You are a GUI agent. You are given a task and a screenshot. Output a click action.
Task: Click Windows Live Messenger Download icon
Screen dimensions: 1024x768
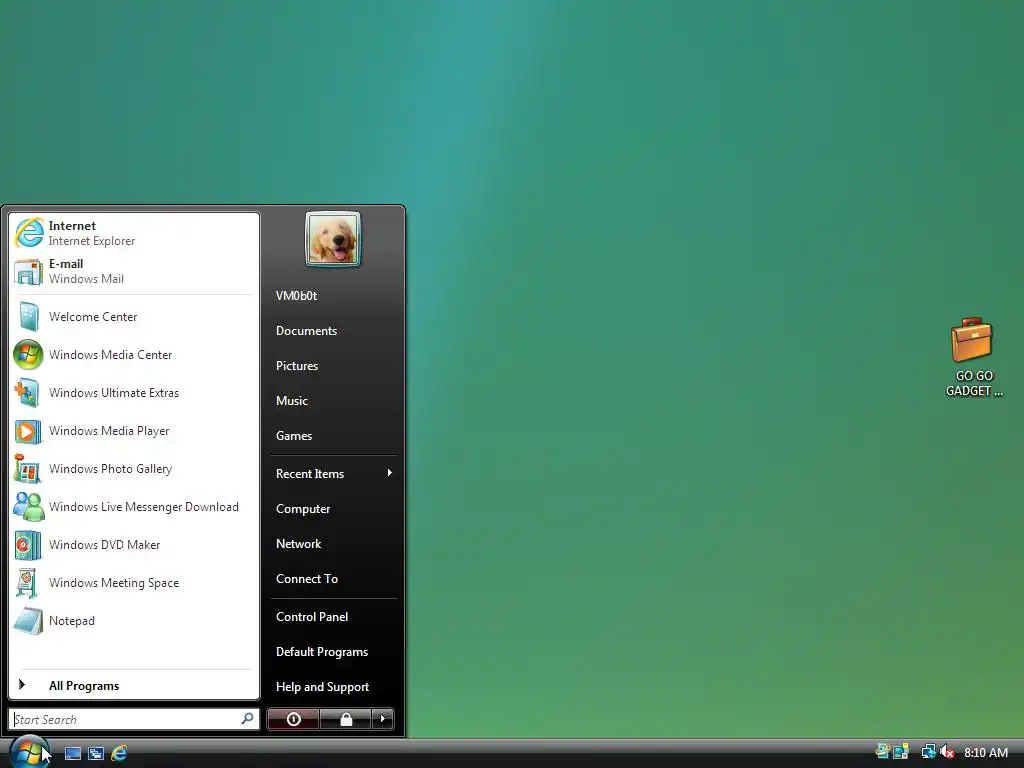pyautogui.click(x=29, y=507)
